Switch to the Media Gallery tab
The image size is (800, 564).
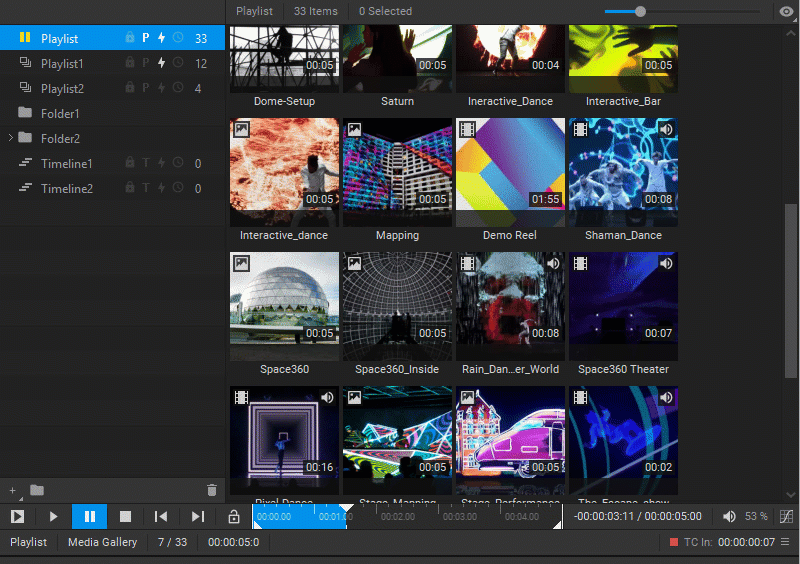(103, 542)
